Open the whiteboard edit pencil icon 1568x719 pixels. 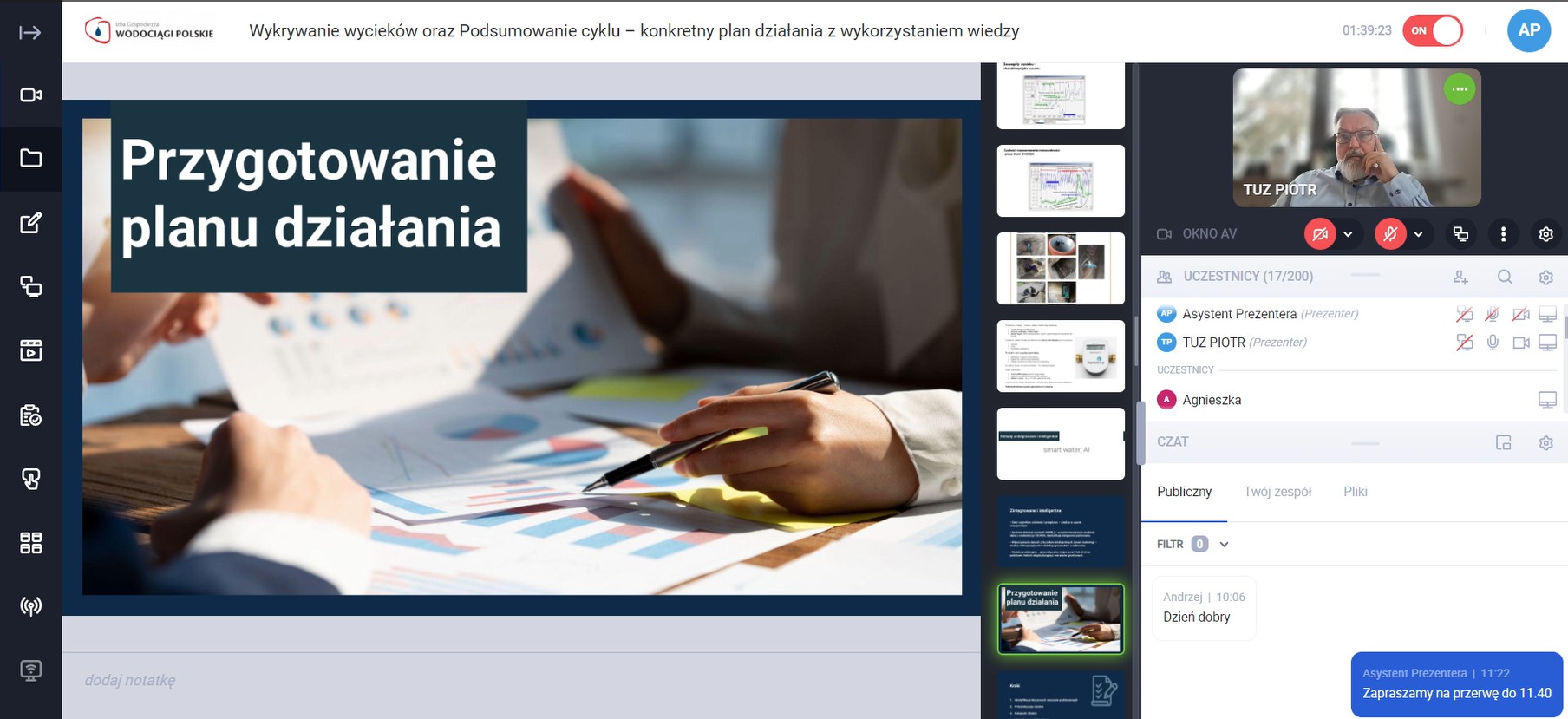30,223
